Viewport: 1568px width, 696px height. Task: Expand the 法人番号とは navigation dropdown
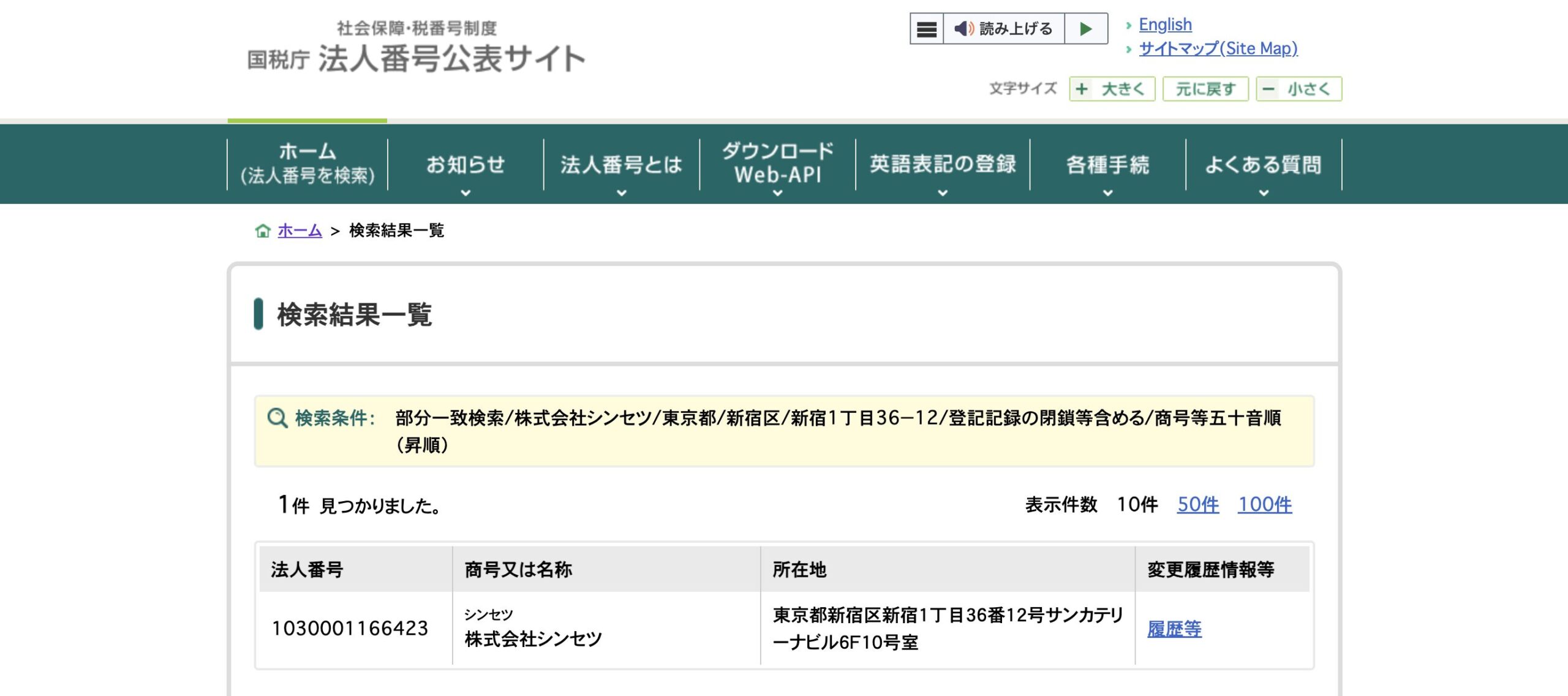point(620,164)
